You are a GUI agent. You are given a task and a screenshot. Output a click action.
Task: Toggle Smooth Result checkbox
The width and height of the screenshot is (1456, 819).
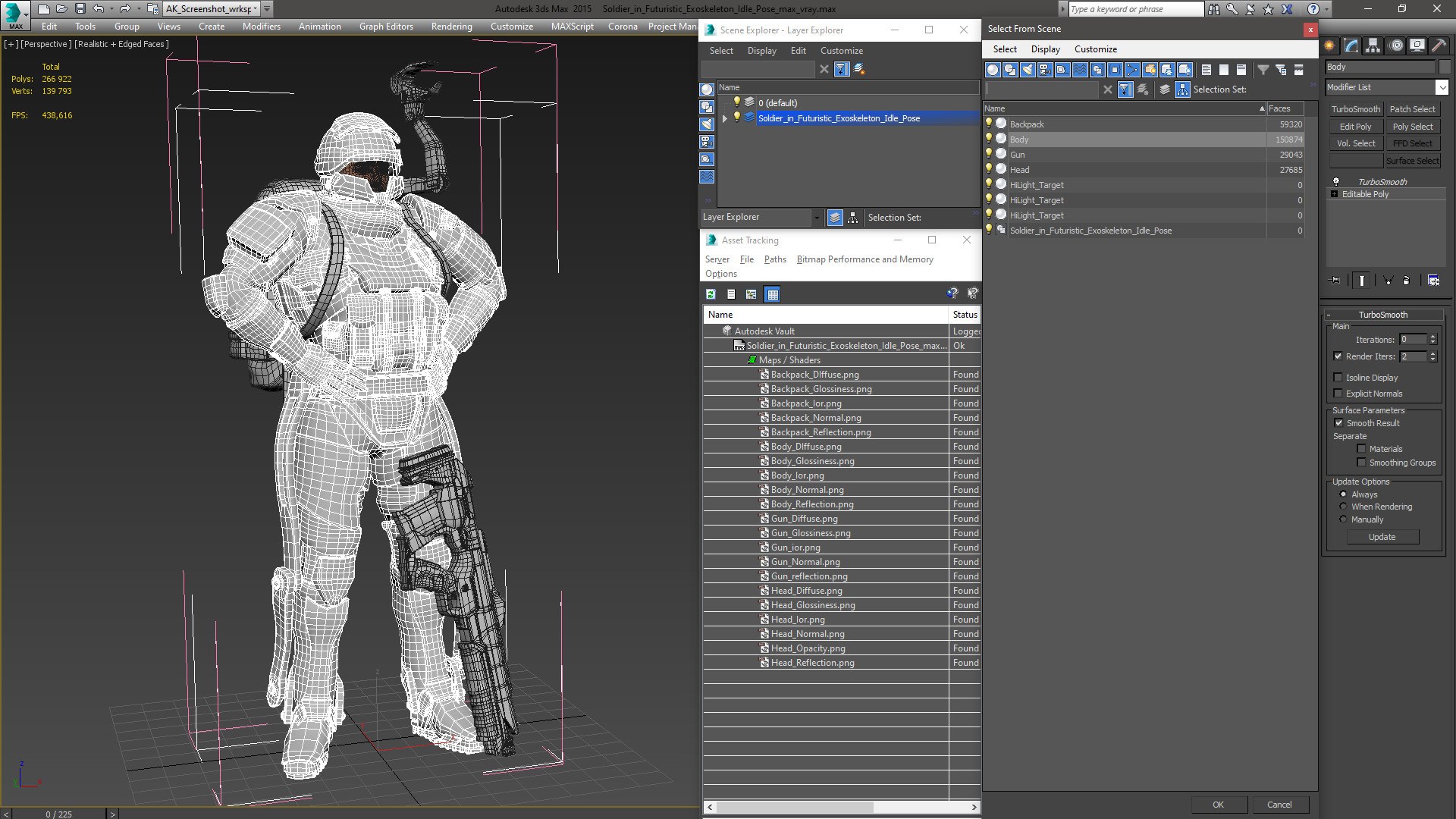pyautogui.click(x=1338, y=423)
